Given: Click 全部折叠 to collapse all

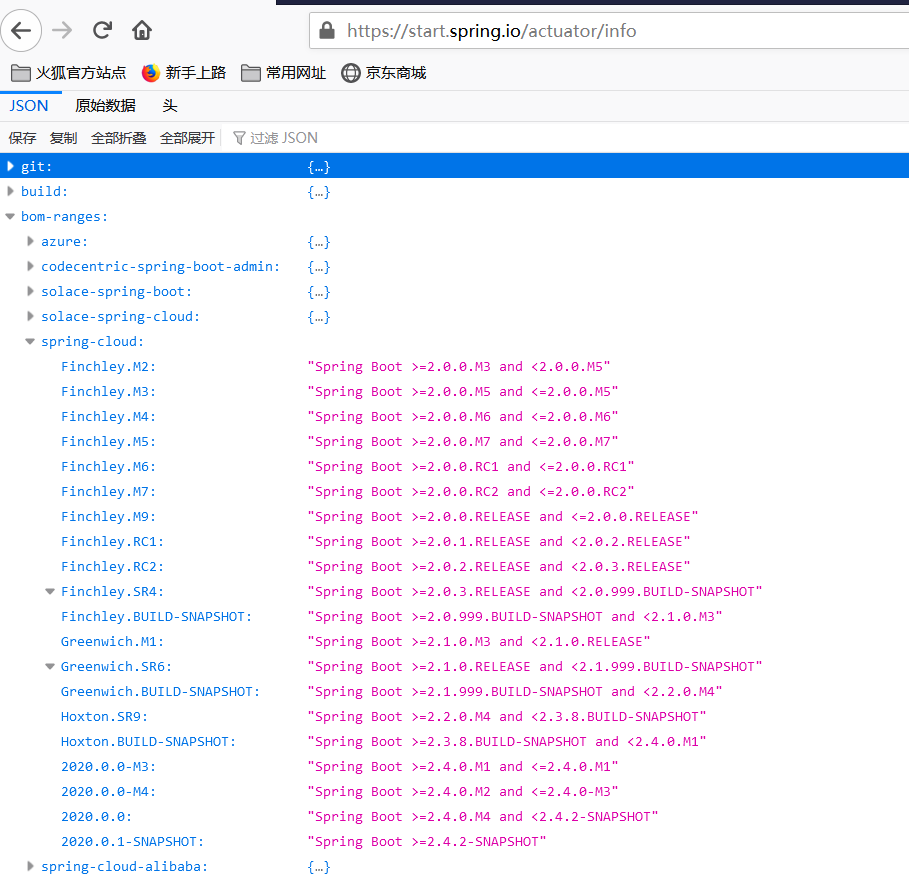Looking at the screenshot, I should [x=118, y=138].
